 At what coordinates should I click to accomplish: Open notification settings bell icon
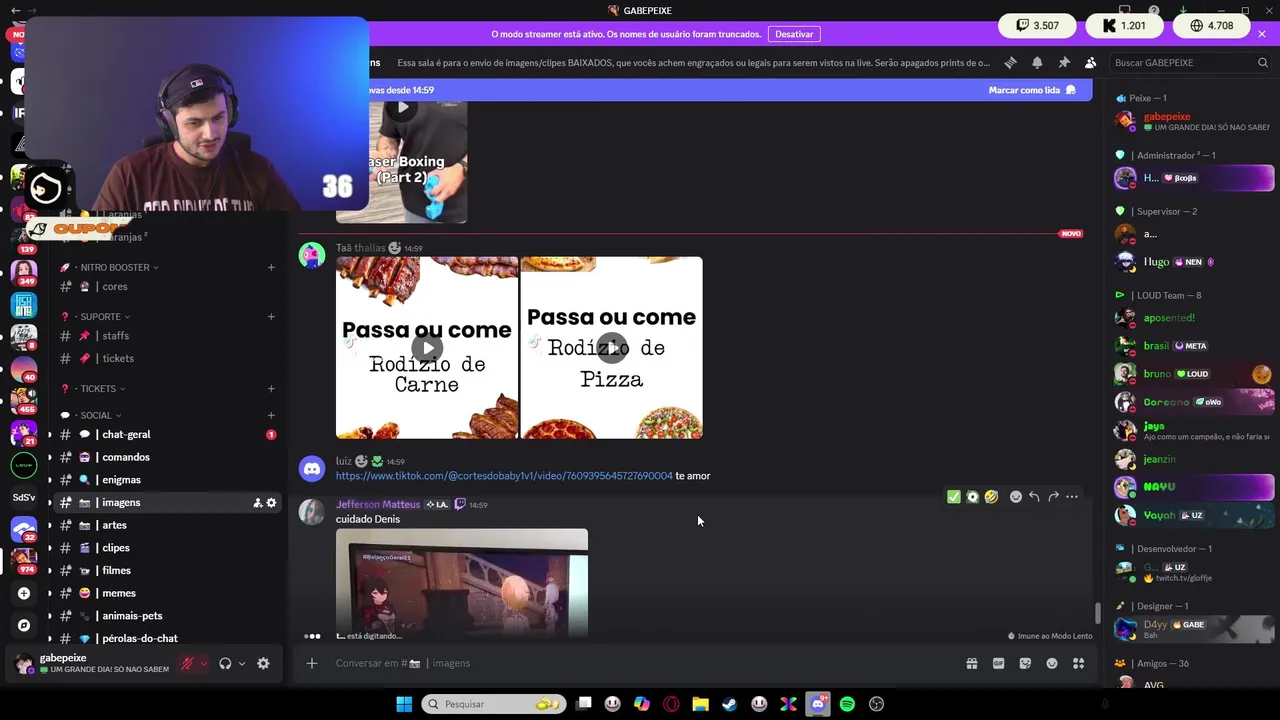[1037, 62]
